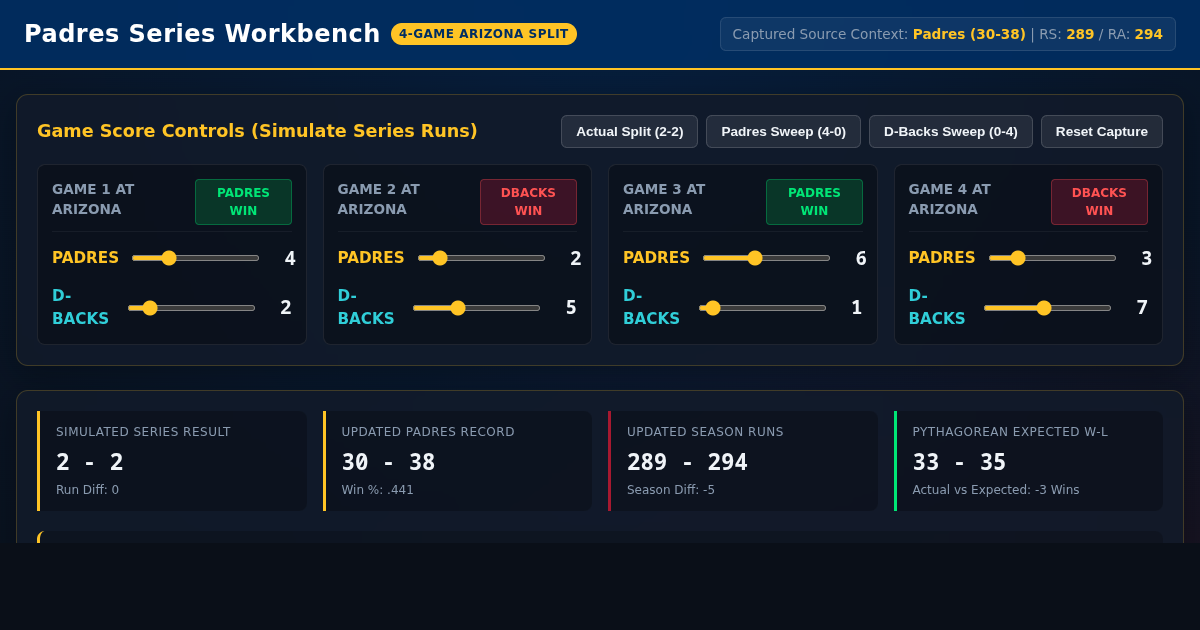Apply the Actual Split (2-2) preset
Image resolution: width=1200 pixels, height=630 pixels.
(629, 131)
